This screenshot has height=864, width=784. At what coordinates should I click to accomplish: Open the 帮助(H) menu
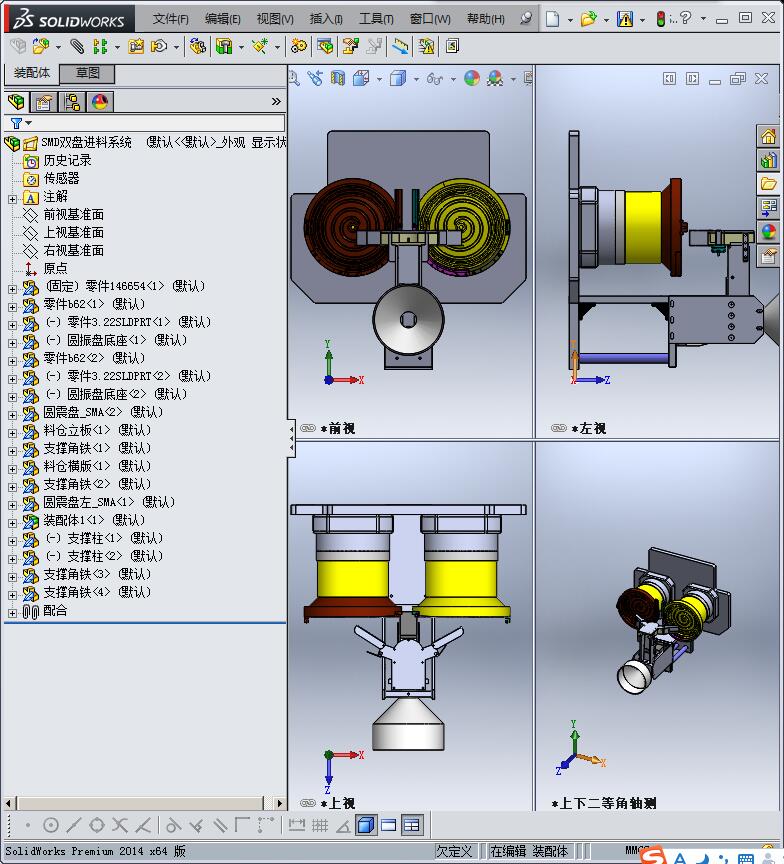[485, 19]
